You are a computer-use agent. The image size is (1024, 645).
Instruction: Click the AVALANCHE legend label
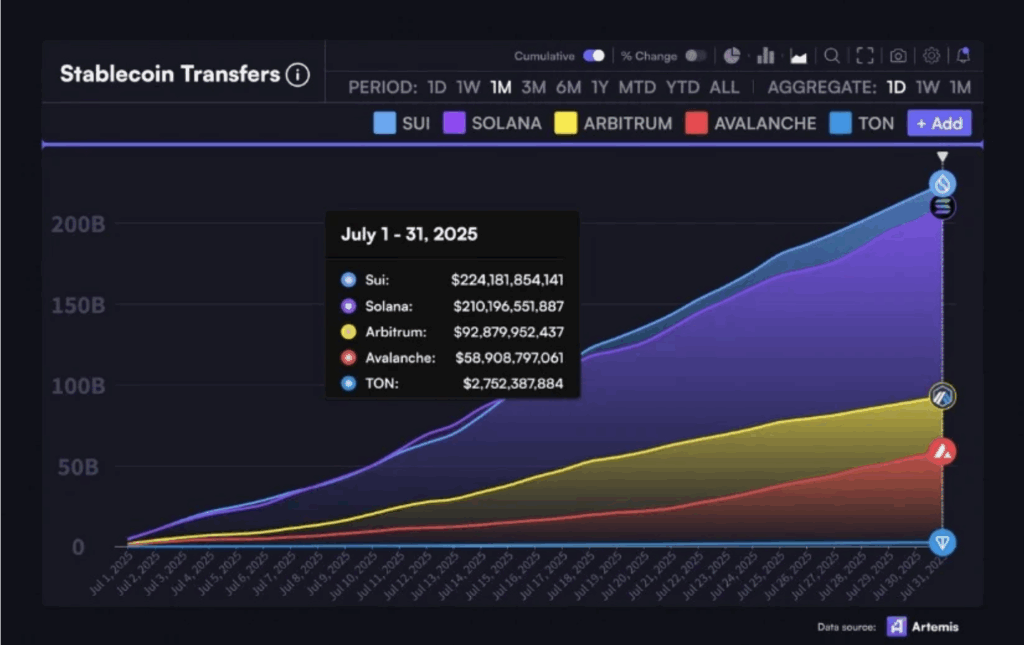pos(765,123)
